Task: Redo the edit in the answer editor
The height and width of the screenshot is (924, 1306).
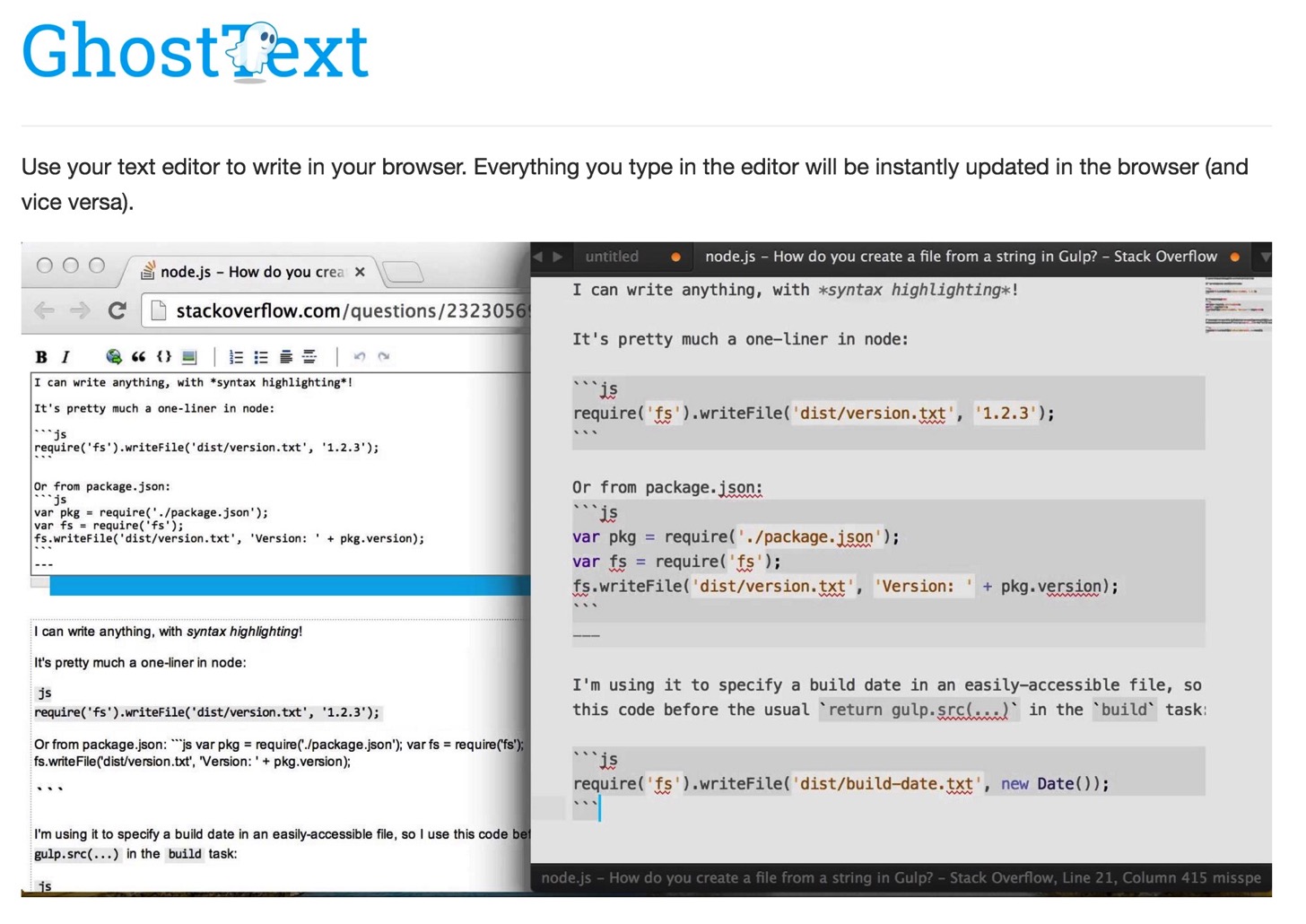Action: point(384,357)
